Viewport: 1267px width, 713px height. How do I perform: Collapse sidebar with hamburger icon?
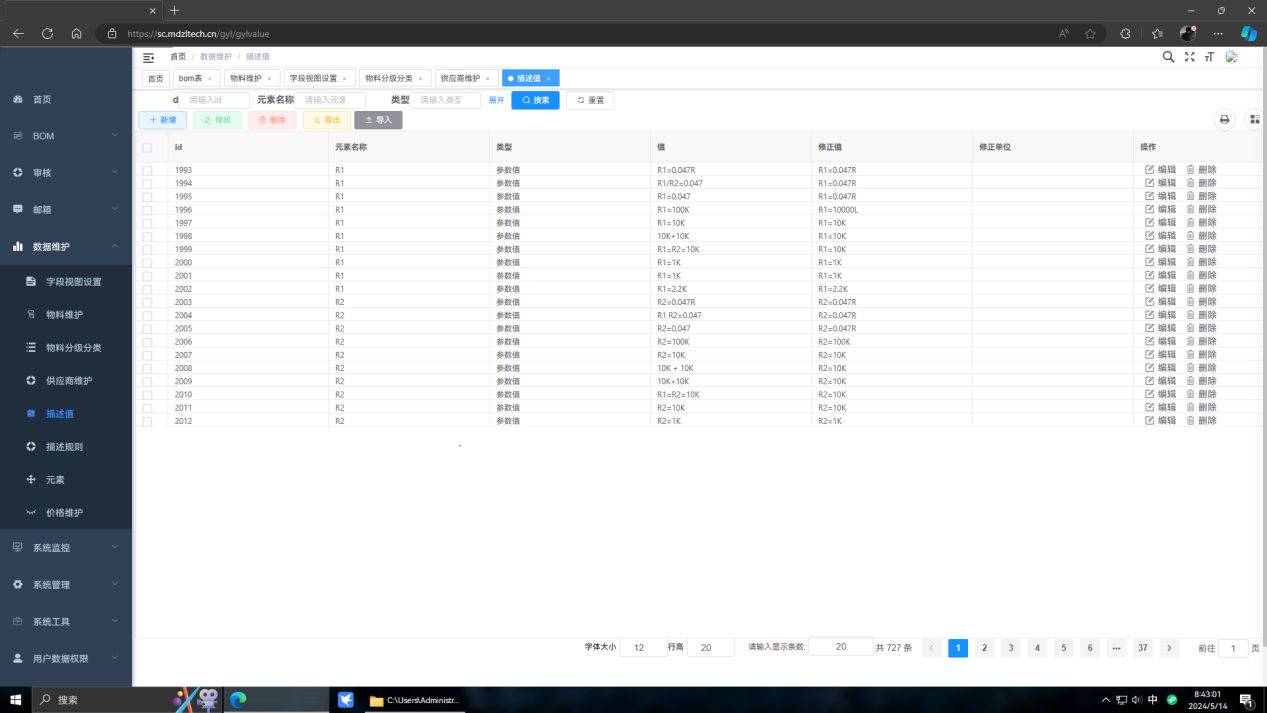click(x=148, y=58)
